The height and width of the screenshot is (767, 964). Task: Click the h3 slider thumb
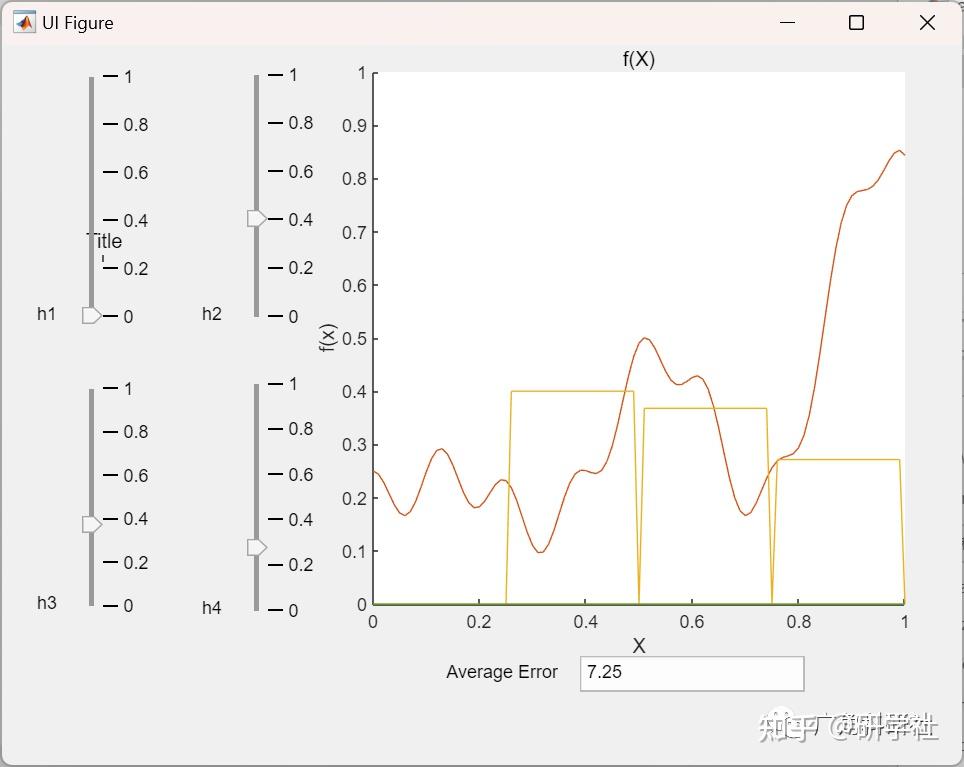[91, 522]
